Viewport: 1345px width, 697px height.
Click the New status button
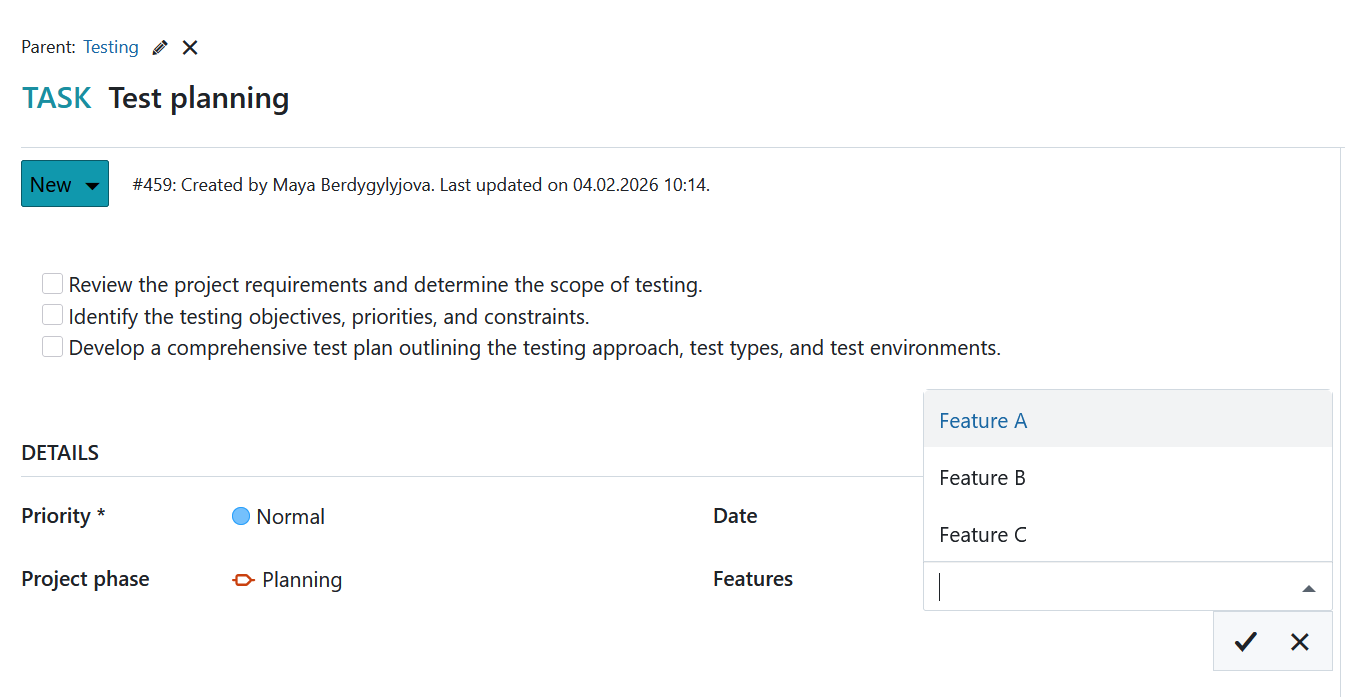click(x=50, y=183)
